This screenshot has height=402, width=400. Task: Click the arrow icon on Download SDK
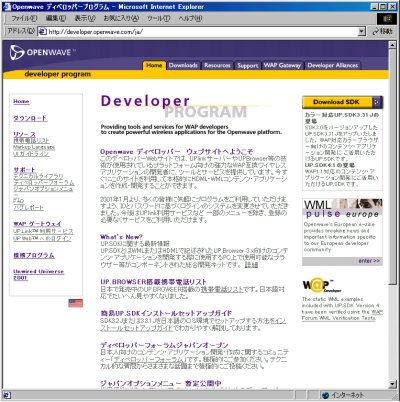[377, 102]
